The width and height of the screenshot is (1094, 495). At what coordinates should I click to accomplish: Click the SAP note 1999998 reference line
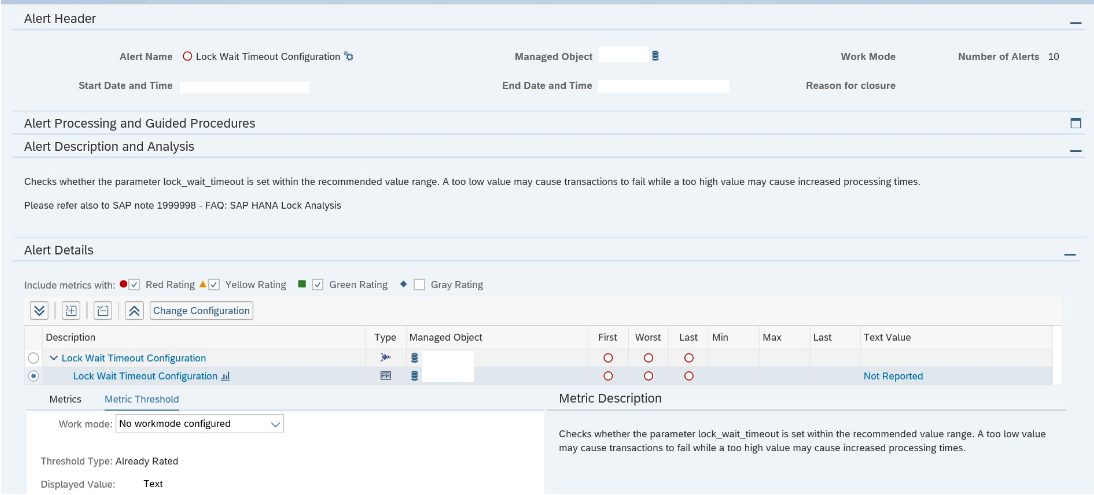click(x=183, y=206)
